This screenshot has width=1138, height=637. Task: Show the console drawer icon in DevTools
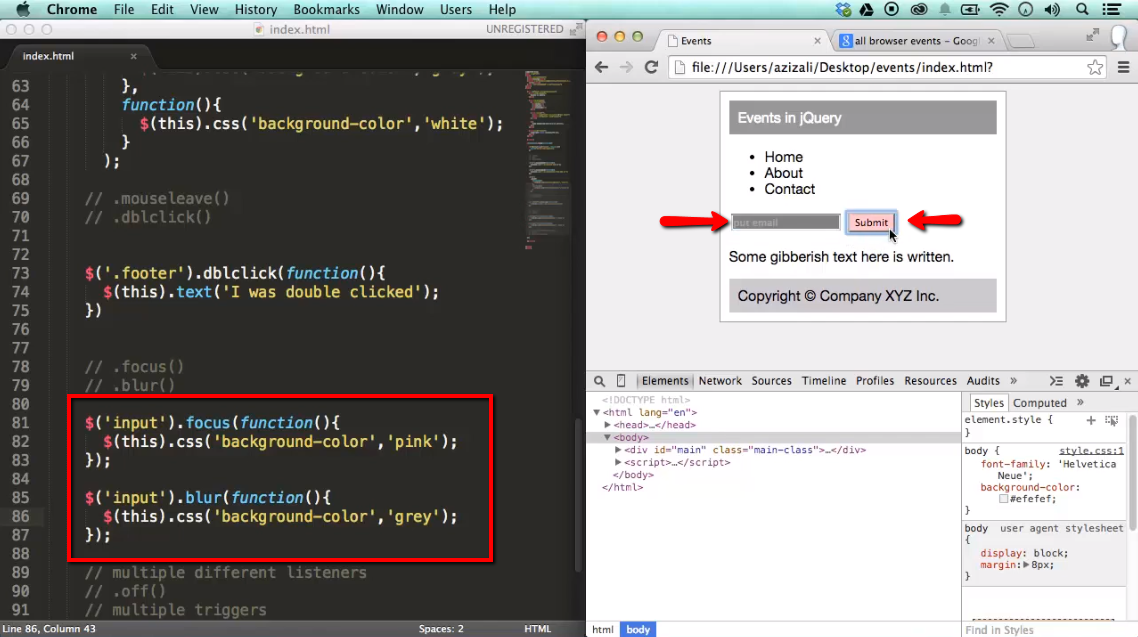point(1056,381)
